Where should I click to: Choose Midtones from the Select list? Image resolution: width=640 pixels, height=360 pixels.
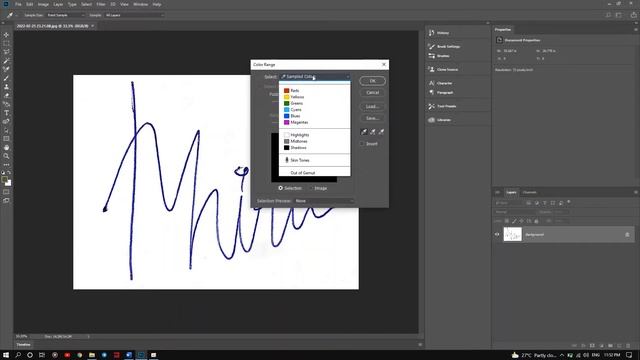click(x=314, y=141)
